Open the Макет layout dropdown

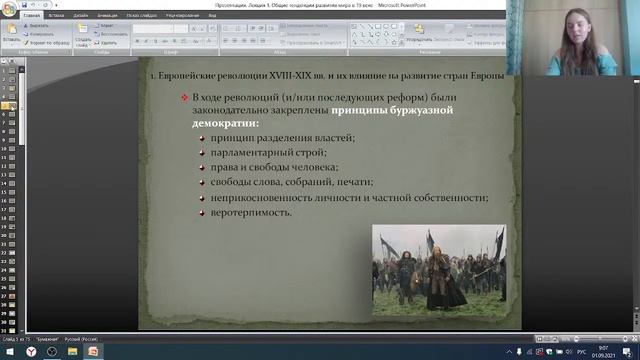click(x=104, y=26)
